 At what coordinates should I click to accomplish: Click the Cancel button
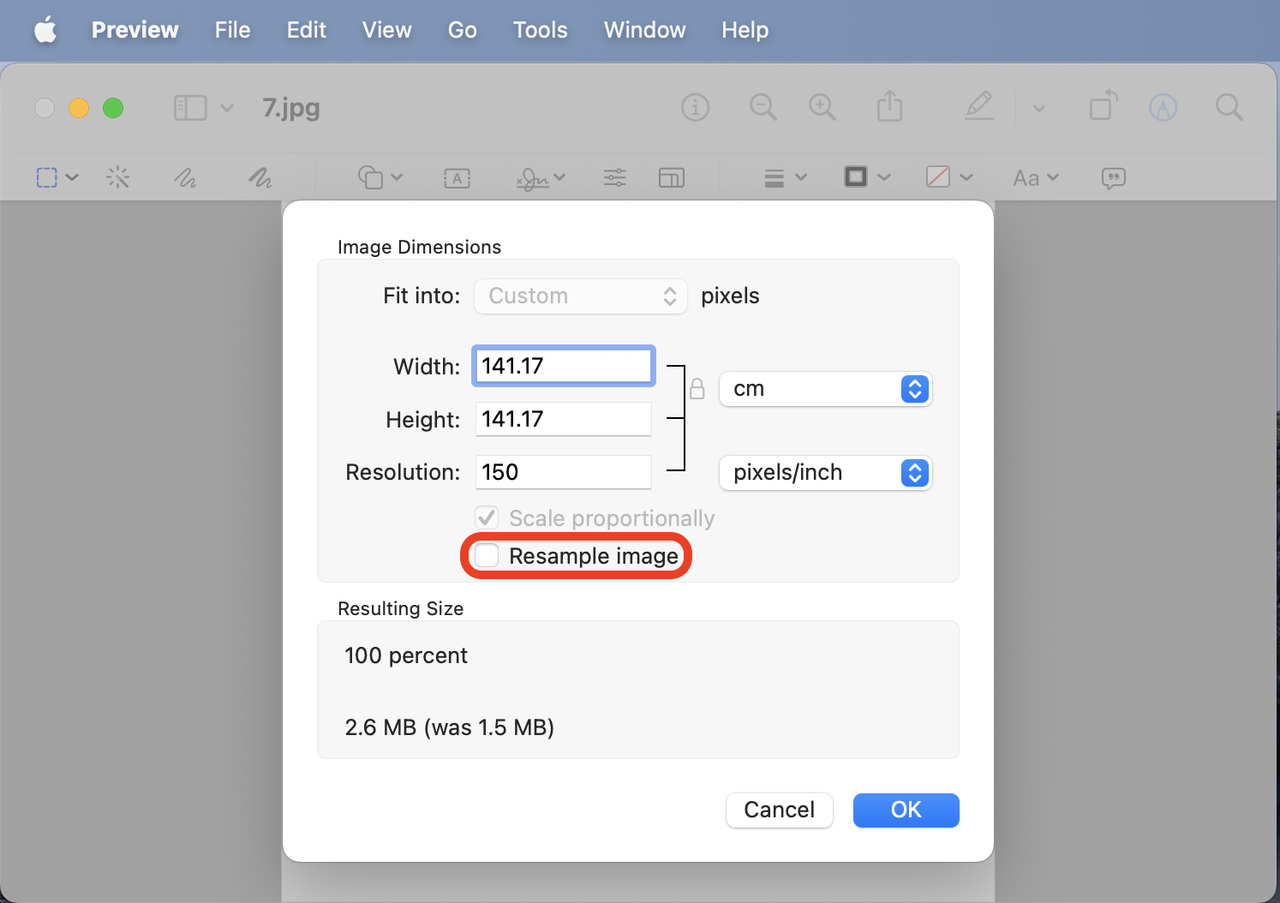pyautogui.click(x=779, y=810)
